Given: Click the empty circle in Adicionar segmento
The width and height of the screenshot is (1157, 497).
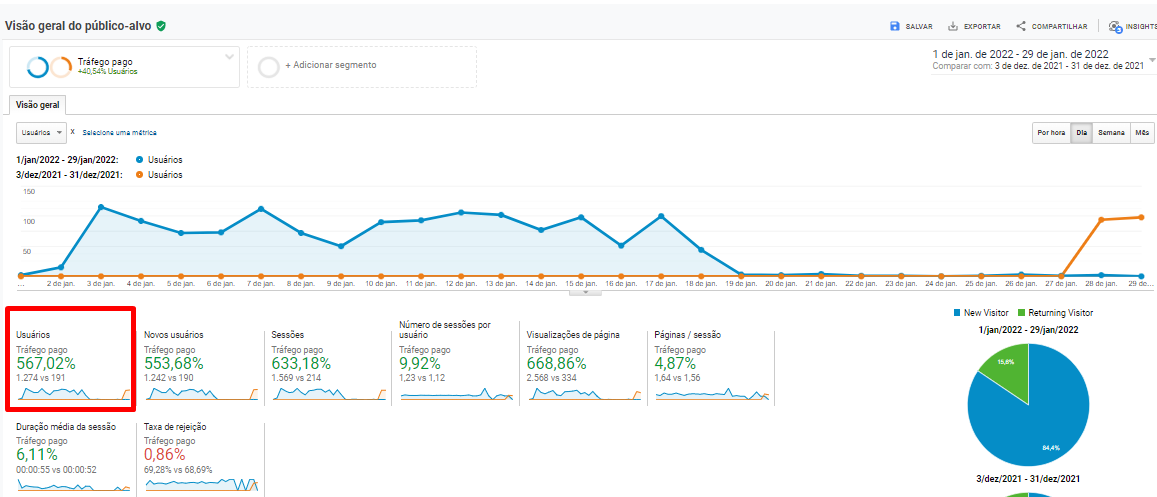Looking at the screenshot, I should (268, 66).
